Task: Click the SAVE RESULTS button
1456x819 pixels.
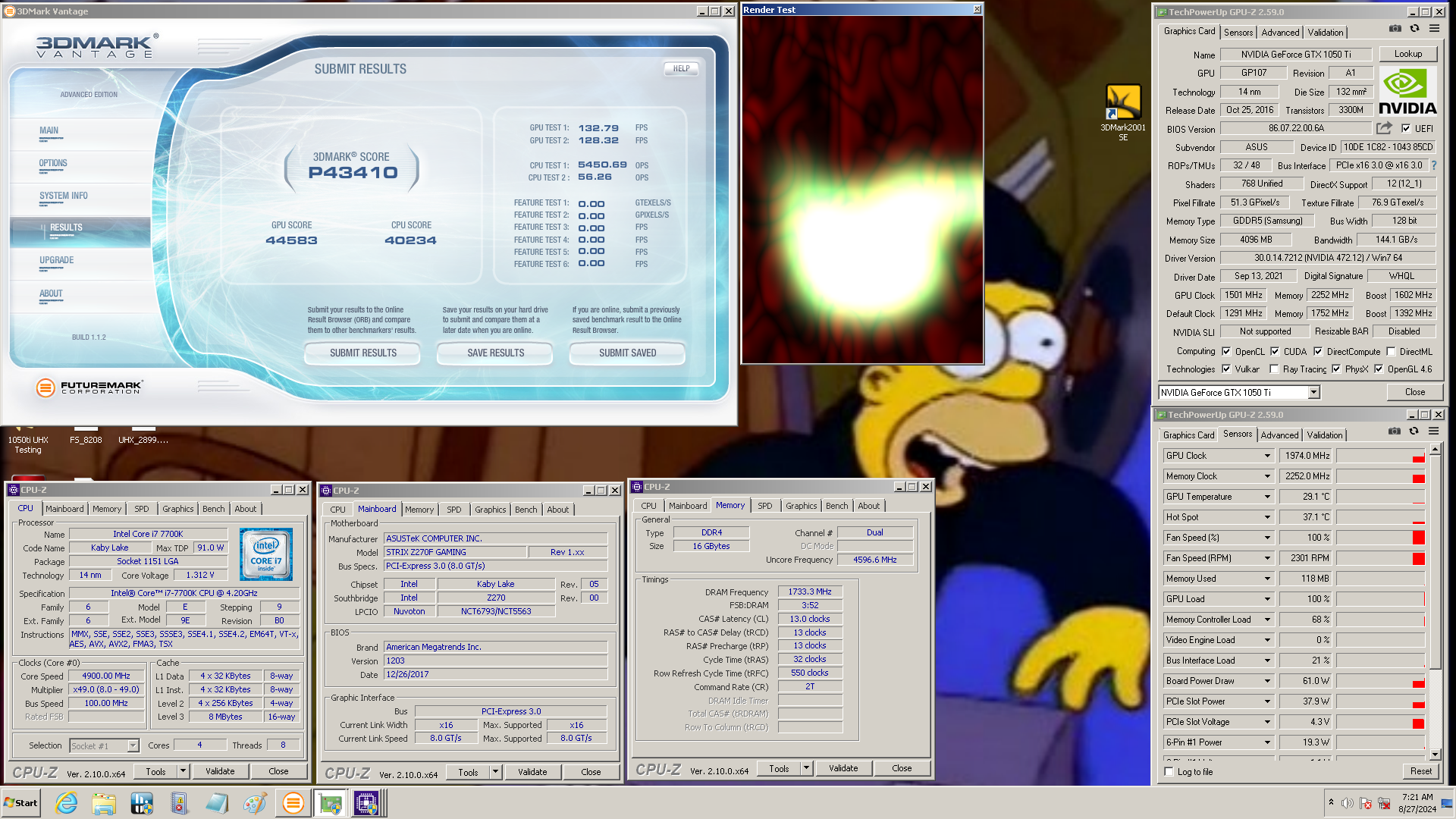Action: click(x=495, y=353)
